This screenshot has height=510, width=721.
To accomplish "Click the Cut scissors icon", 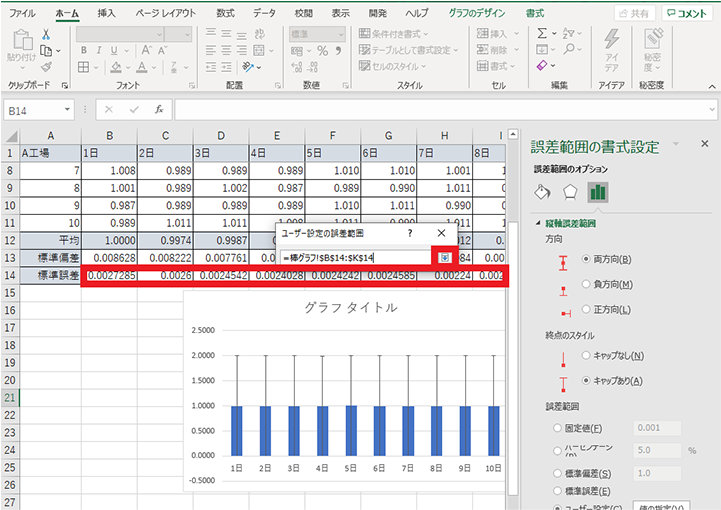I will pyautogui.click(x=46, y=34).
